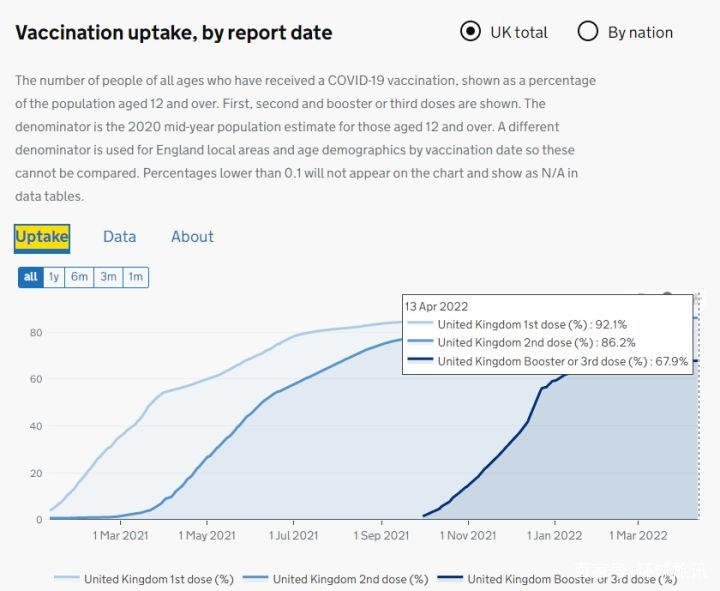
Task: Set chart range to 1y
Action: pos(54,277)
